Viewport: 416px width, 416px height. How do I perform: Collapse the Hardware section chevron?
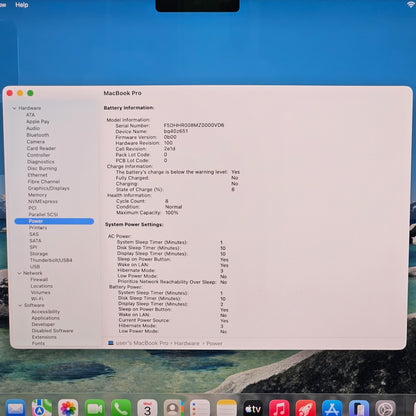(x=14, y=108)
